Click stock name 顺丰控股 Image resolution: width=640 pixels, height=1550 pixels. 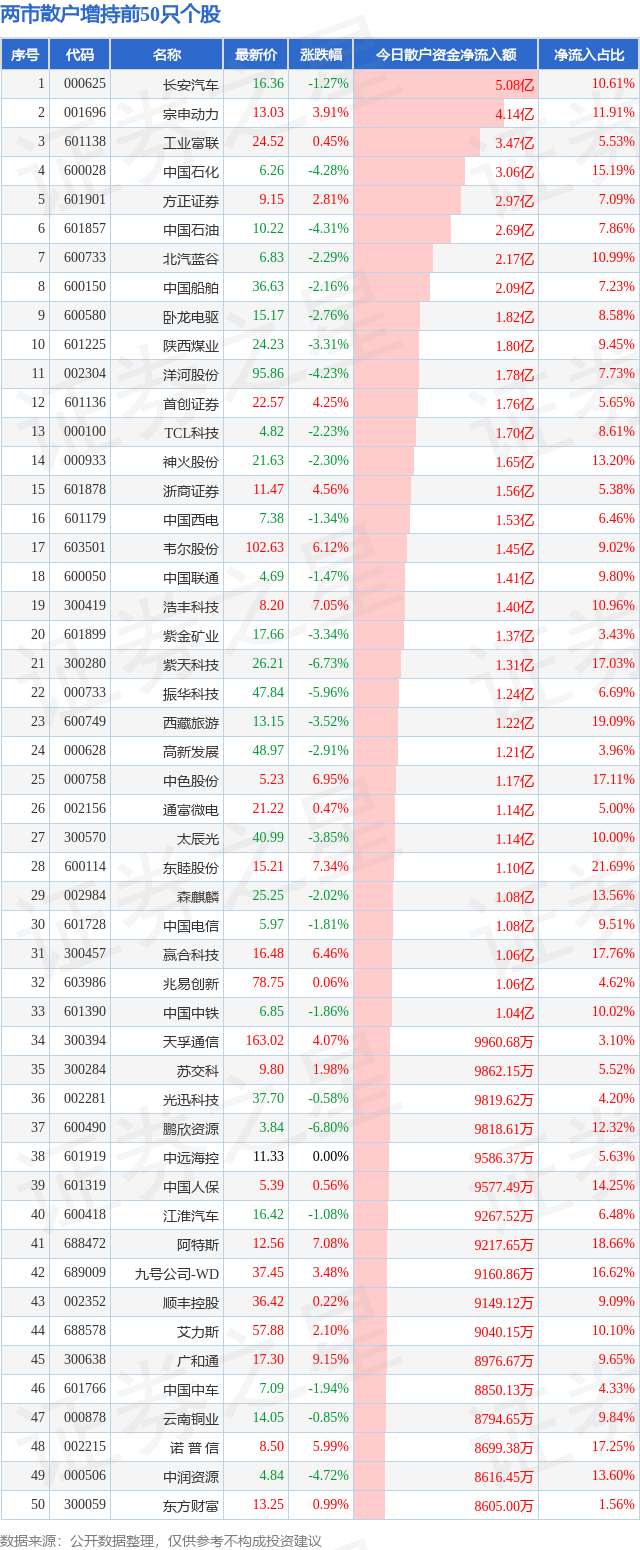point(191,1303)
